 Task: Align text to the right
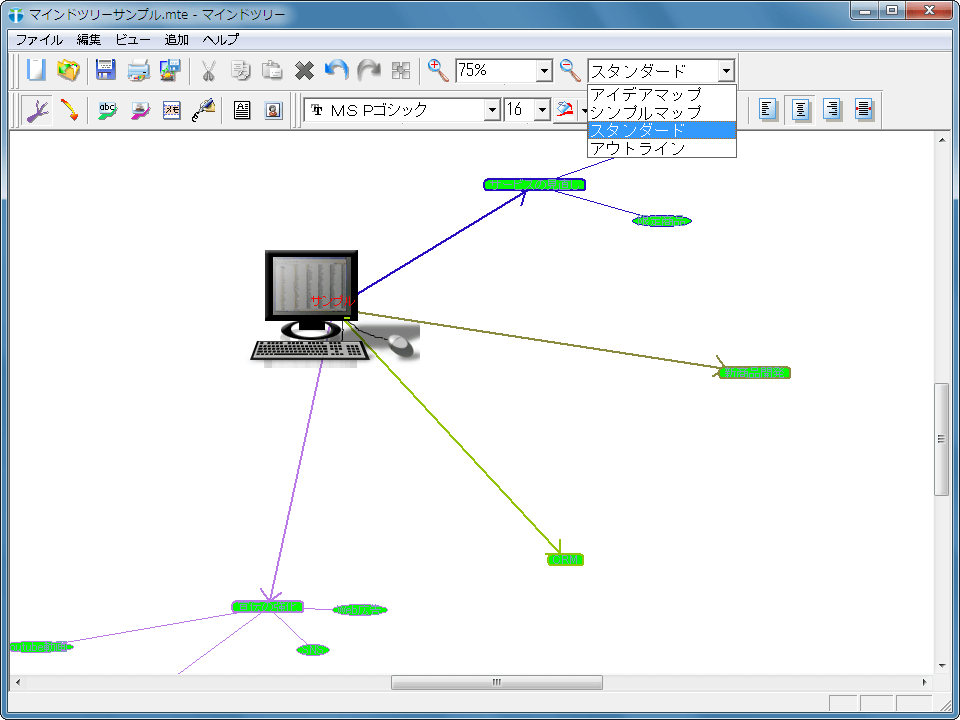click(x=831, y=110)
